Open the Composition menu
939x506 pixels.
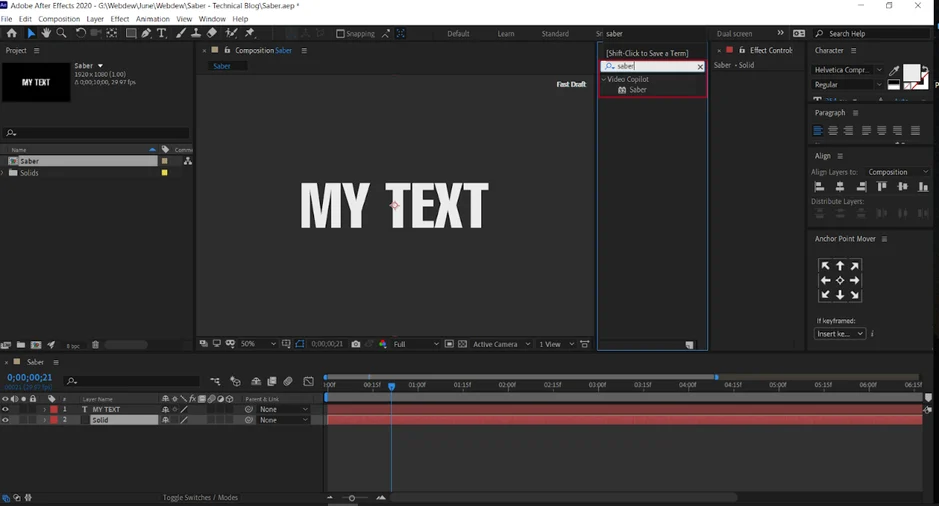tap(59, 19)
